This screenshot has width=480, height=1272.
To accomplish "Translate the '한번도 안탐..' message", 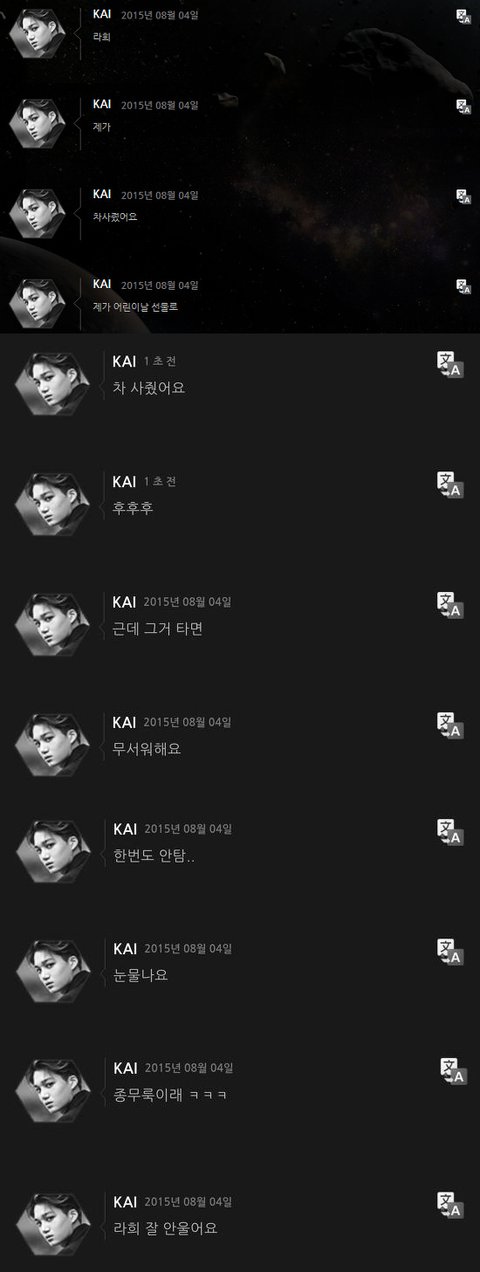I will coord(450,832).
